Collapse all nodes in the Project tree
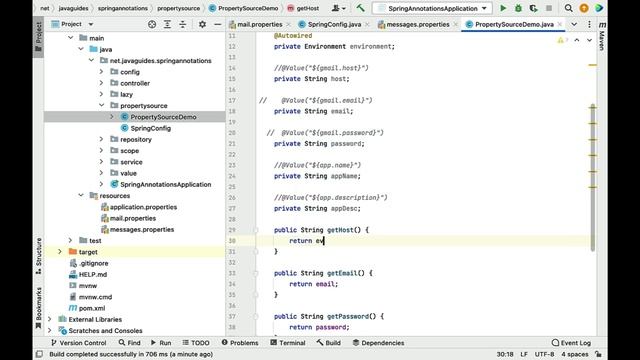 182,24
